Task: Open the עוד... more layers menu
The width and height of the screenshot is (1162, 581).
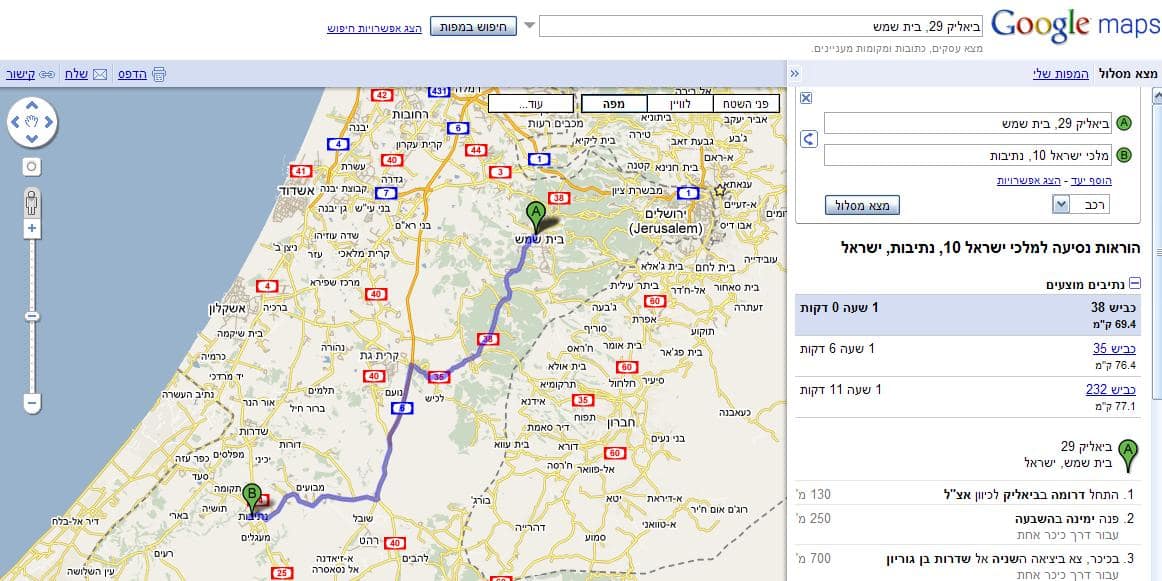Action: tap(531, 104)
